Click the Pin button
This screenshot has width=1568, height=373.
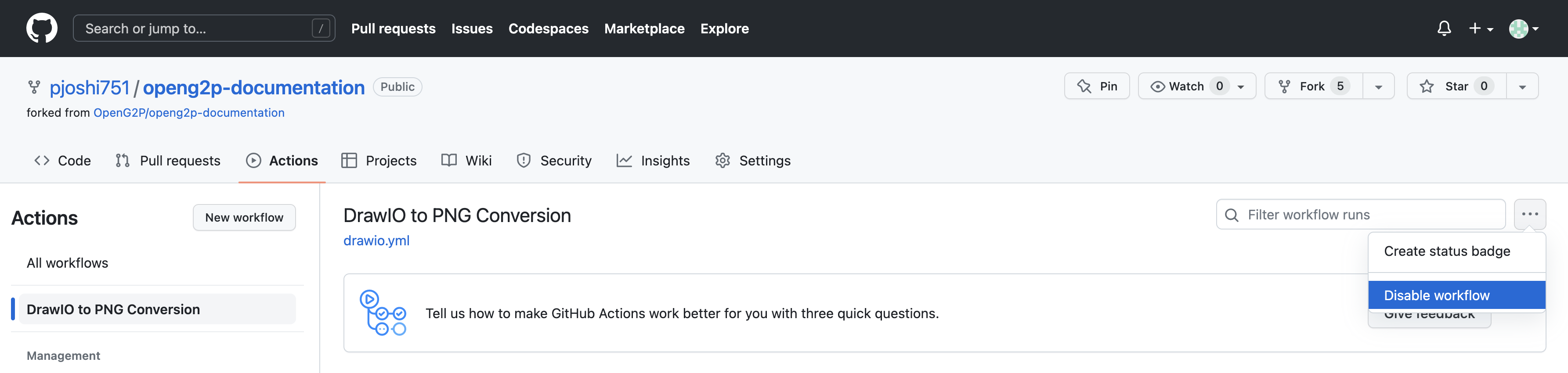1097,86
